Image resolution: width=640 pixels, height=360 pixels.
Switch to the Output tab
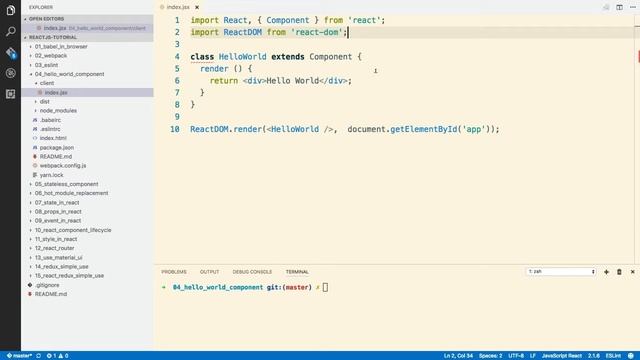pyautogui.click(x=209, y=272)
